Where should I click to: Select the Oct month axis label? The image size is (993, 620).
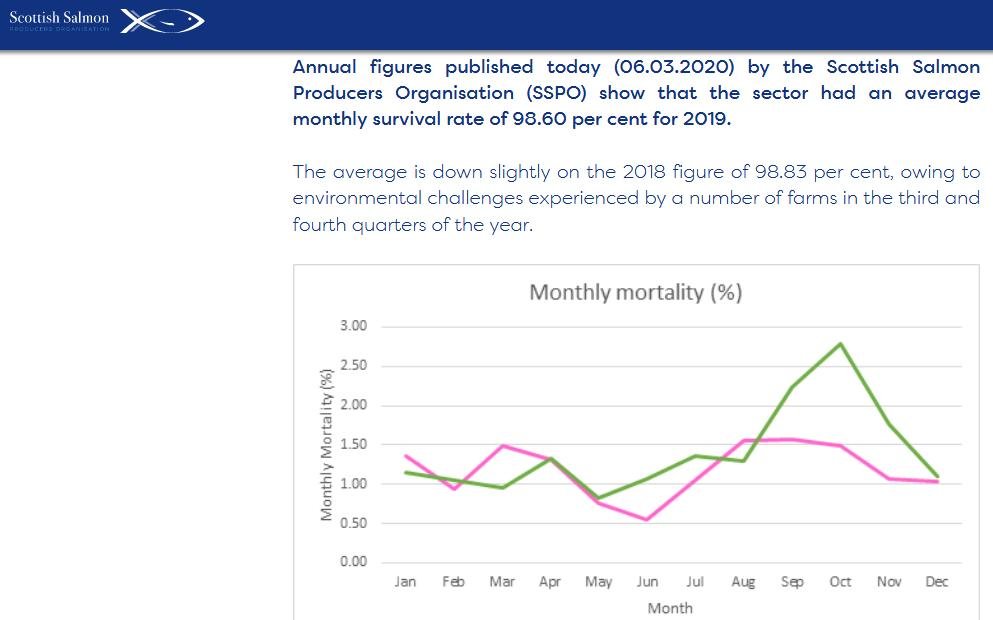[840, 582]
